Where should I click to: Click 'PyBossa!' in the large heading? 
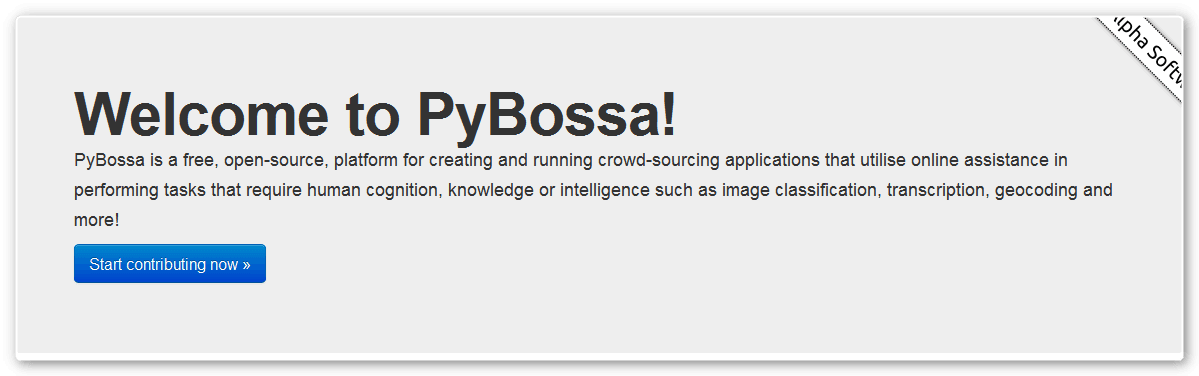click(x=548, y=115)
